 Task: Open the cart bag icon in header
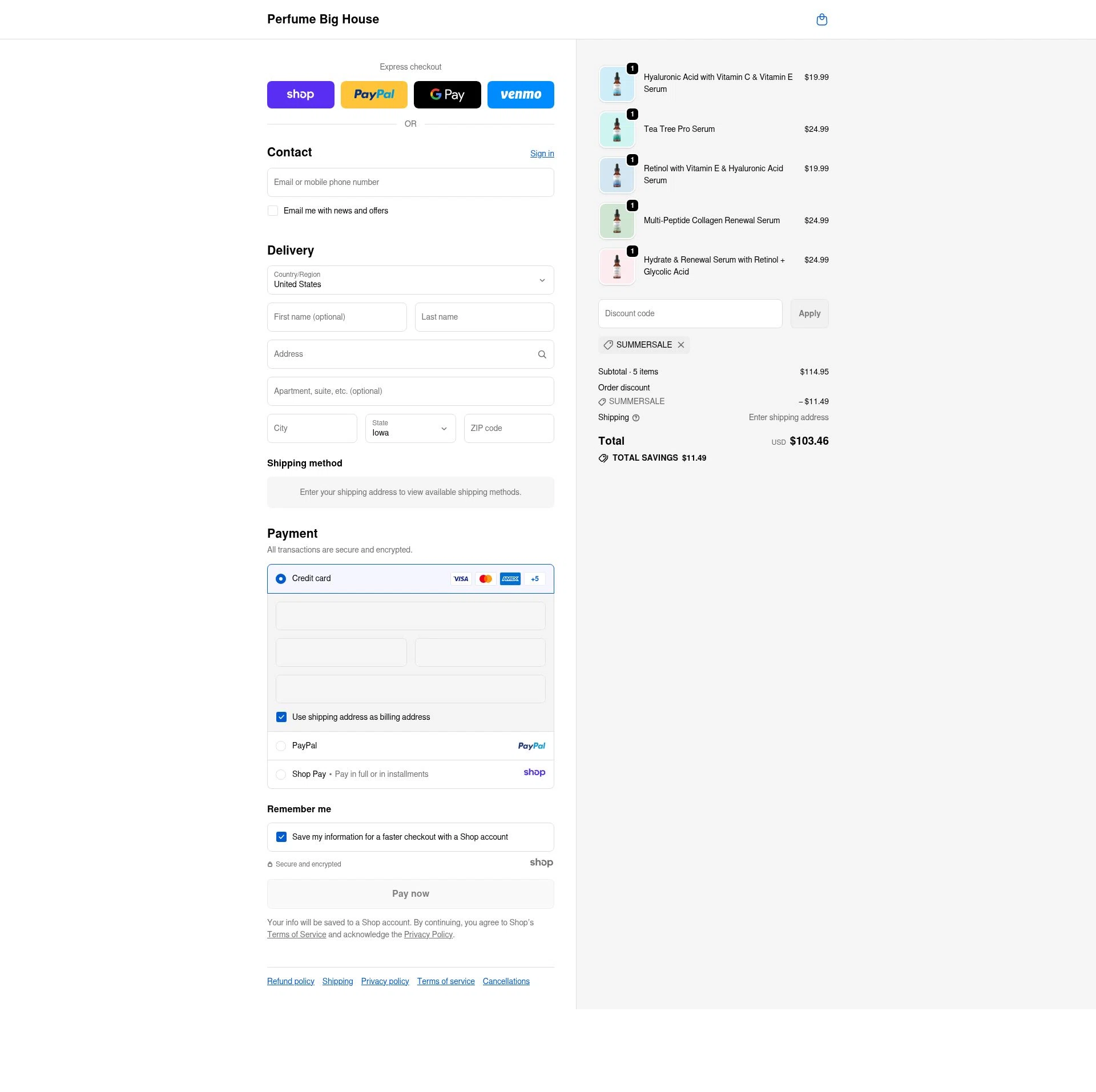[x=822, y=19]
